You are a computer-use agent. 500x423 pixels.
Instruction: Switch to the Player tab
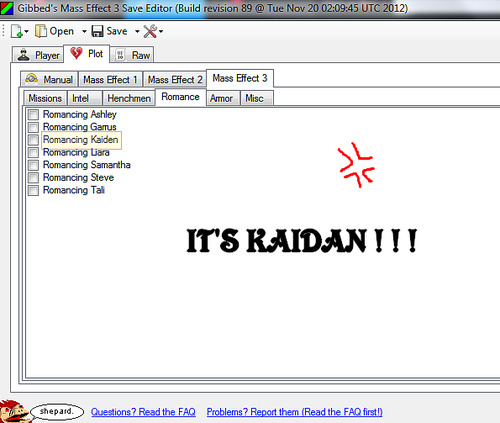point(38,55)
